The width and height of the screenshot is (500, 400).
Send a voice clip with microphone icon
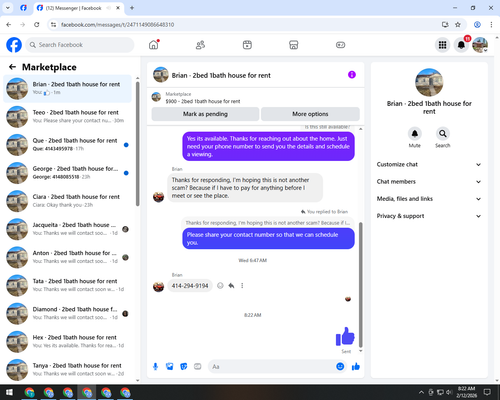(x=155, y=367)
